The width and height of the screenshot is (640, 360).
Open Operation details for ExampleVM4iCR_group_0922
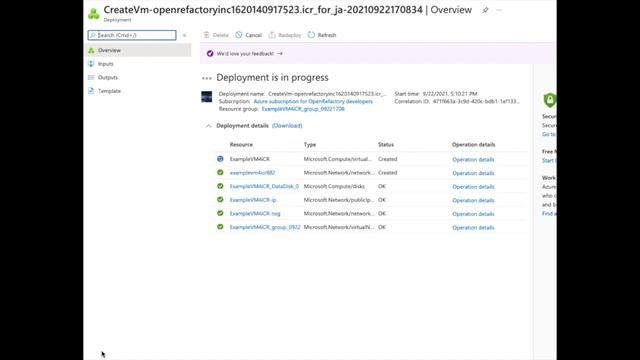click(x=473, y=227)
